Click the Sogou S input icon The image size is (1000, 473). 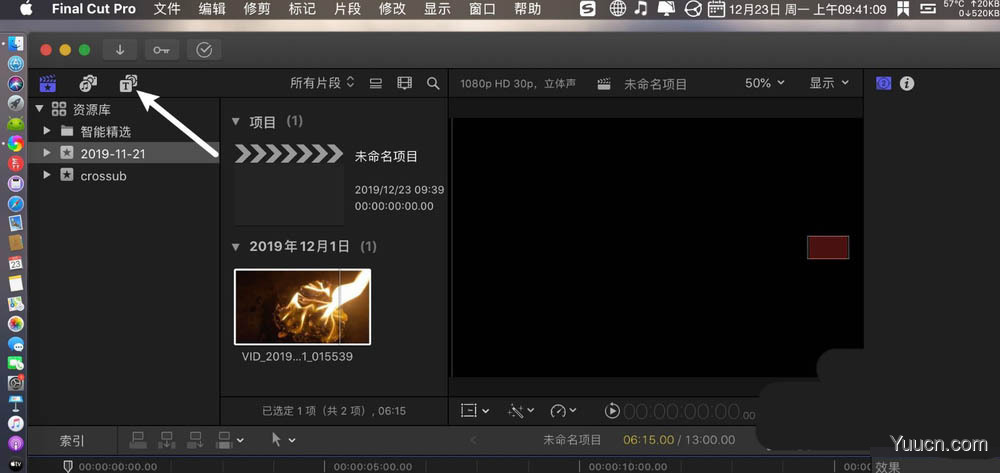point(587,8)
